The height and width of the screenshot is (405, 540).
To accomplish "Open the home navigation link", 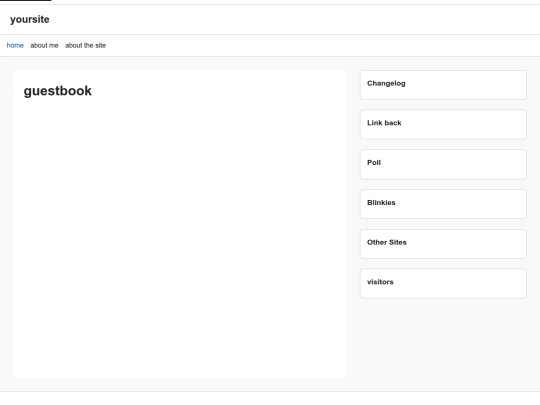I will pyautogui.click(x=15, y=45).
